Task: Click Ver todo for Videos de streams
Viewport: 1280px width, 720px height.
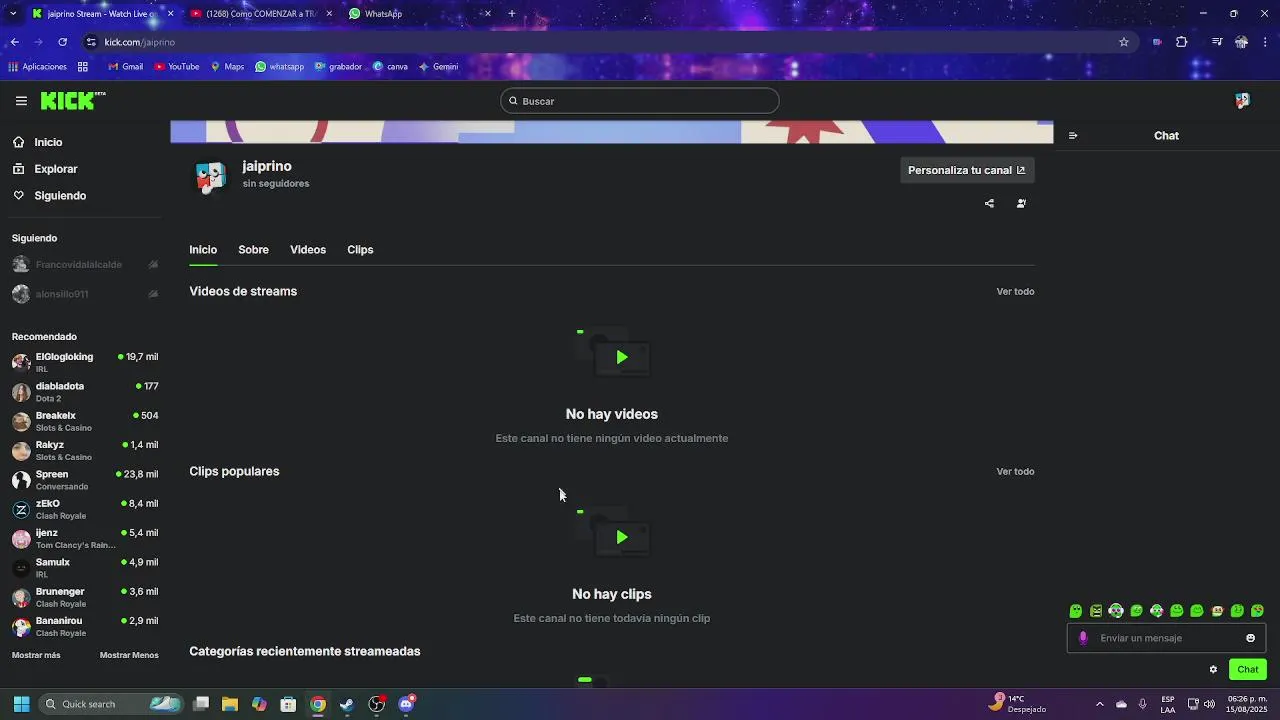Action: pos(1015,292)
